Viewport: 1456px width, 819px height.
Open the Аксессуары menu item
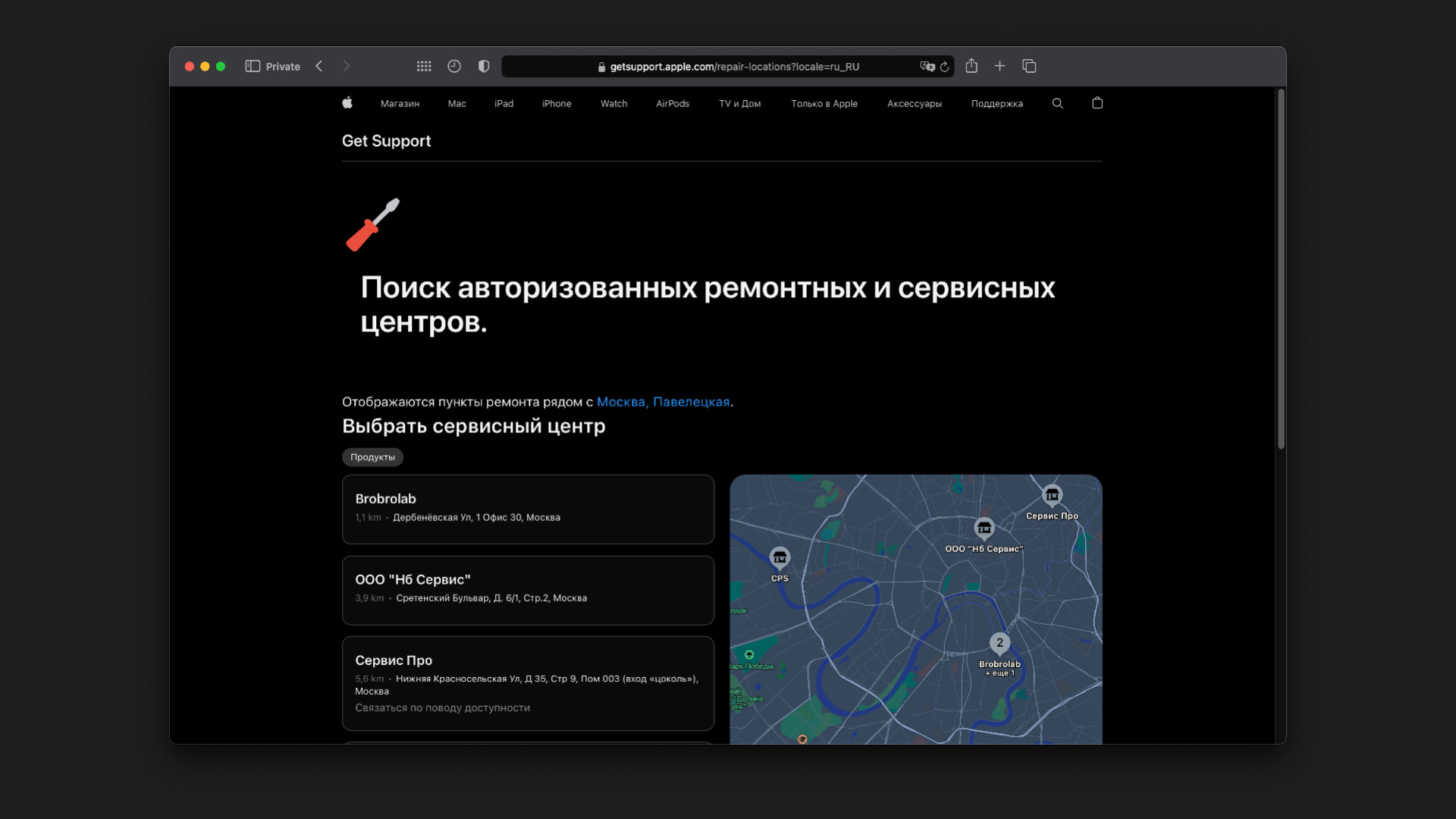pos(915,103)
